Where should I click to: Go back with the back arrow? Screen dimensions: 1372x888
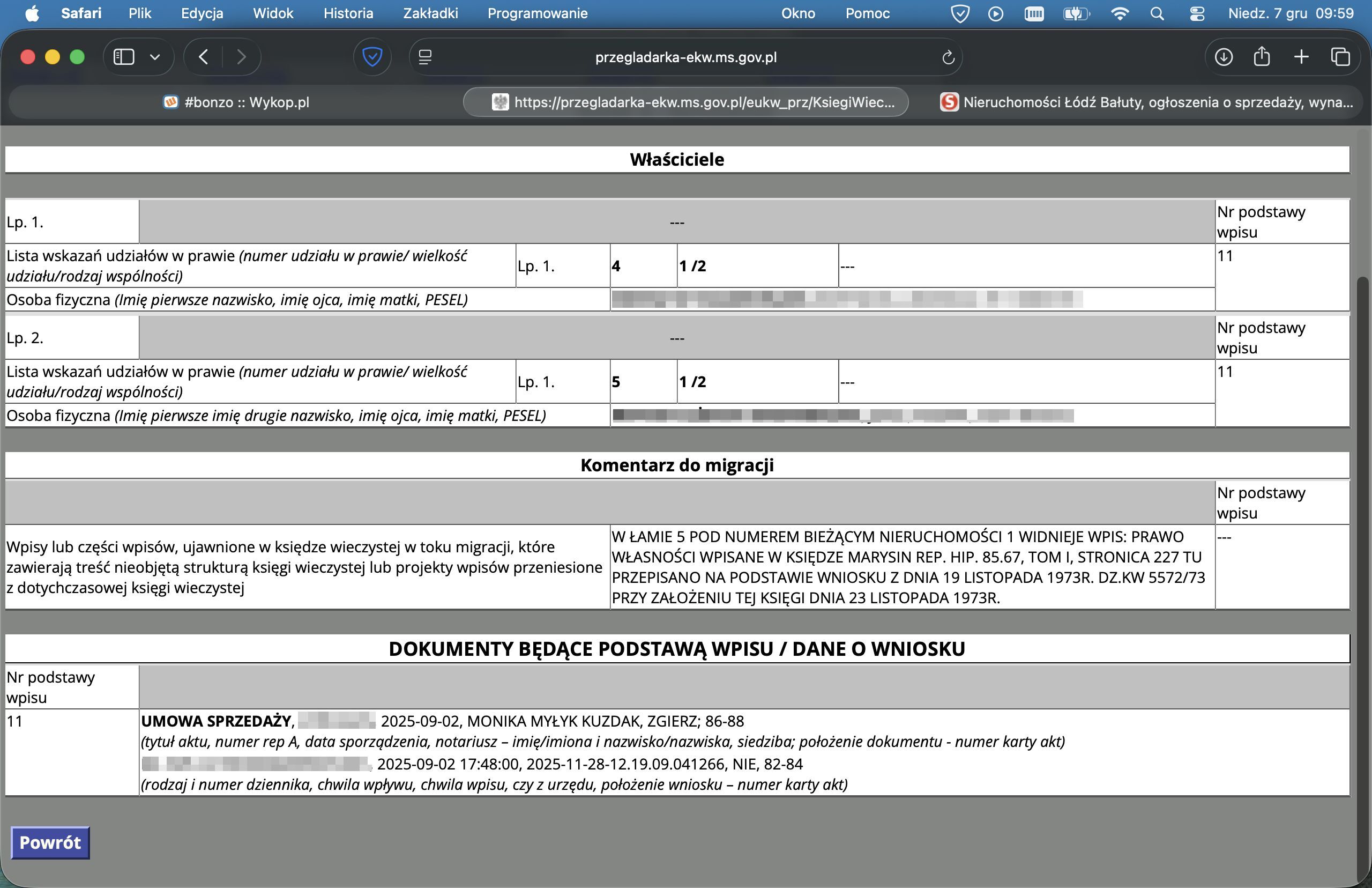203,56
